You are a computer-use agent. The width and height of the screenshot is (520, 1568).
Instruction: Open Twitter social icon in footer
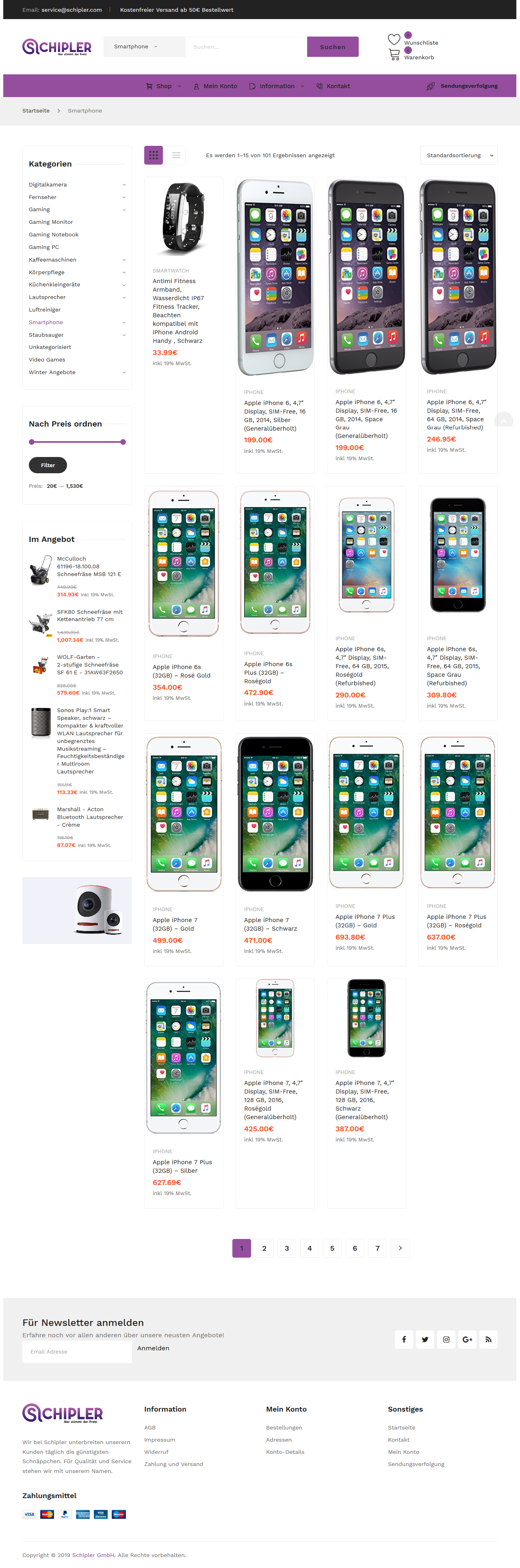425,1339
